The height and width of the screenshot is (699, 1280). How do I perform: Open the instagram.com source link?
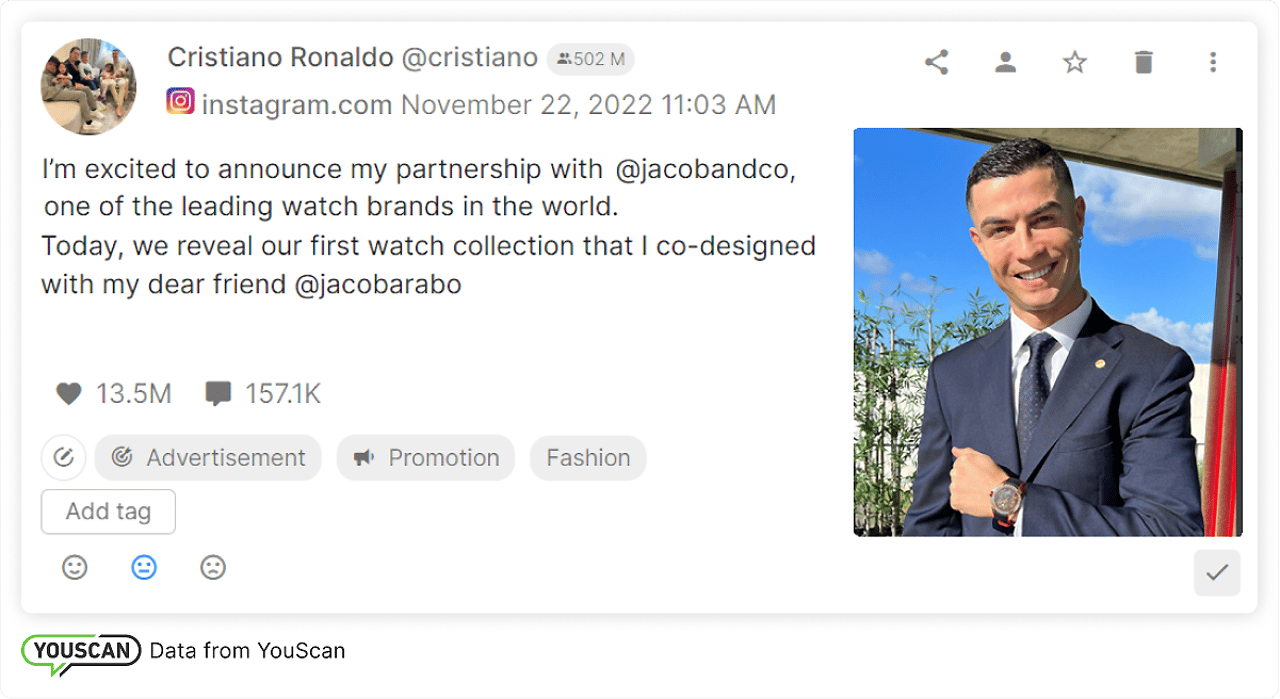click(x=296, y=103)
